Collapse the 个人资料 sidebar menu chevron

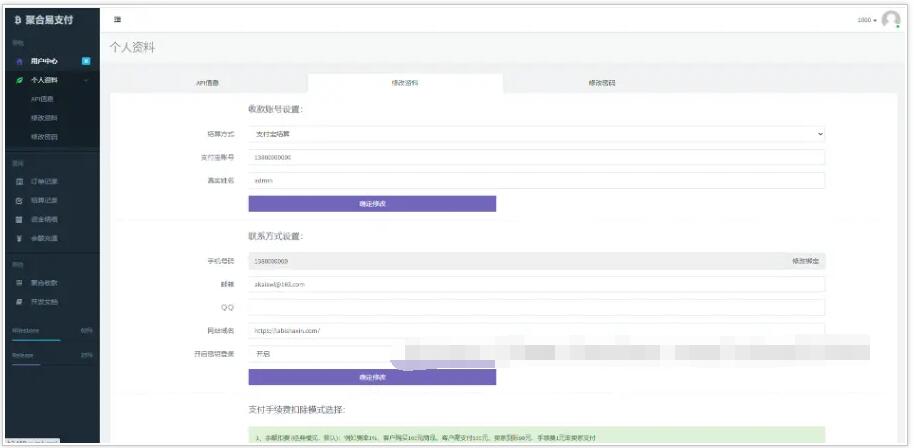point(86,80)
